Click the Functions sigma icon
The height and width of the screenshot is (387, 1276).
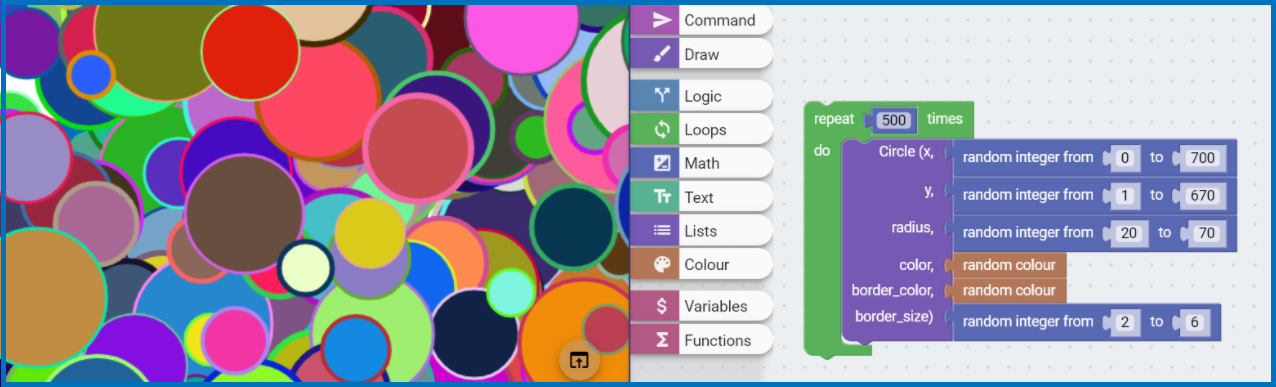(662, 340)
